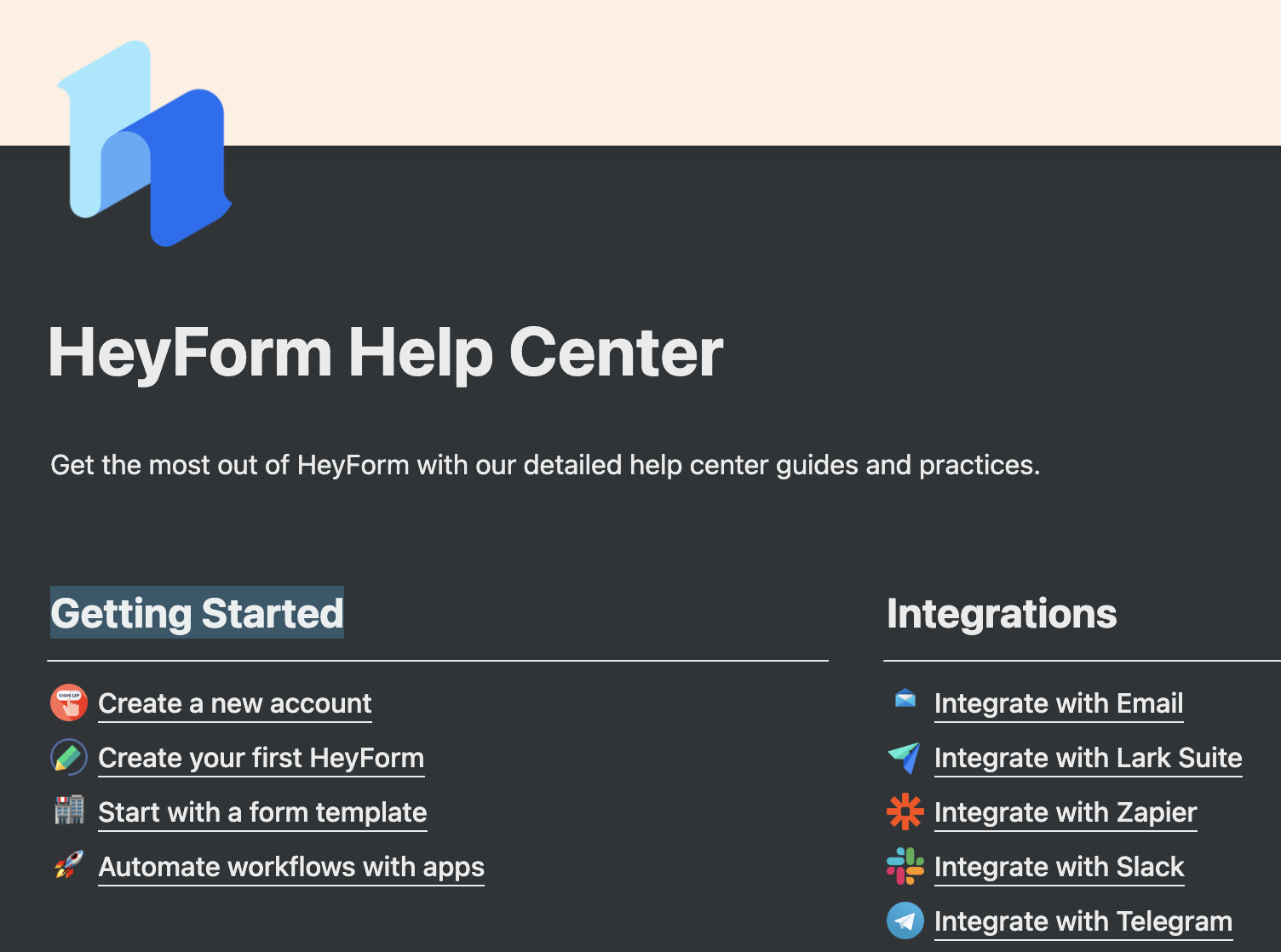Click the highlighted Getting Started heading
Image resolution: width=1281 pixels, height=952 pixels.
pyautogui.click(x=197, y=613)
